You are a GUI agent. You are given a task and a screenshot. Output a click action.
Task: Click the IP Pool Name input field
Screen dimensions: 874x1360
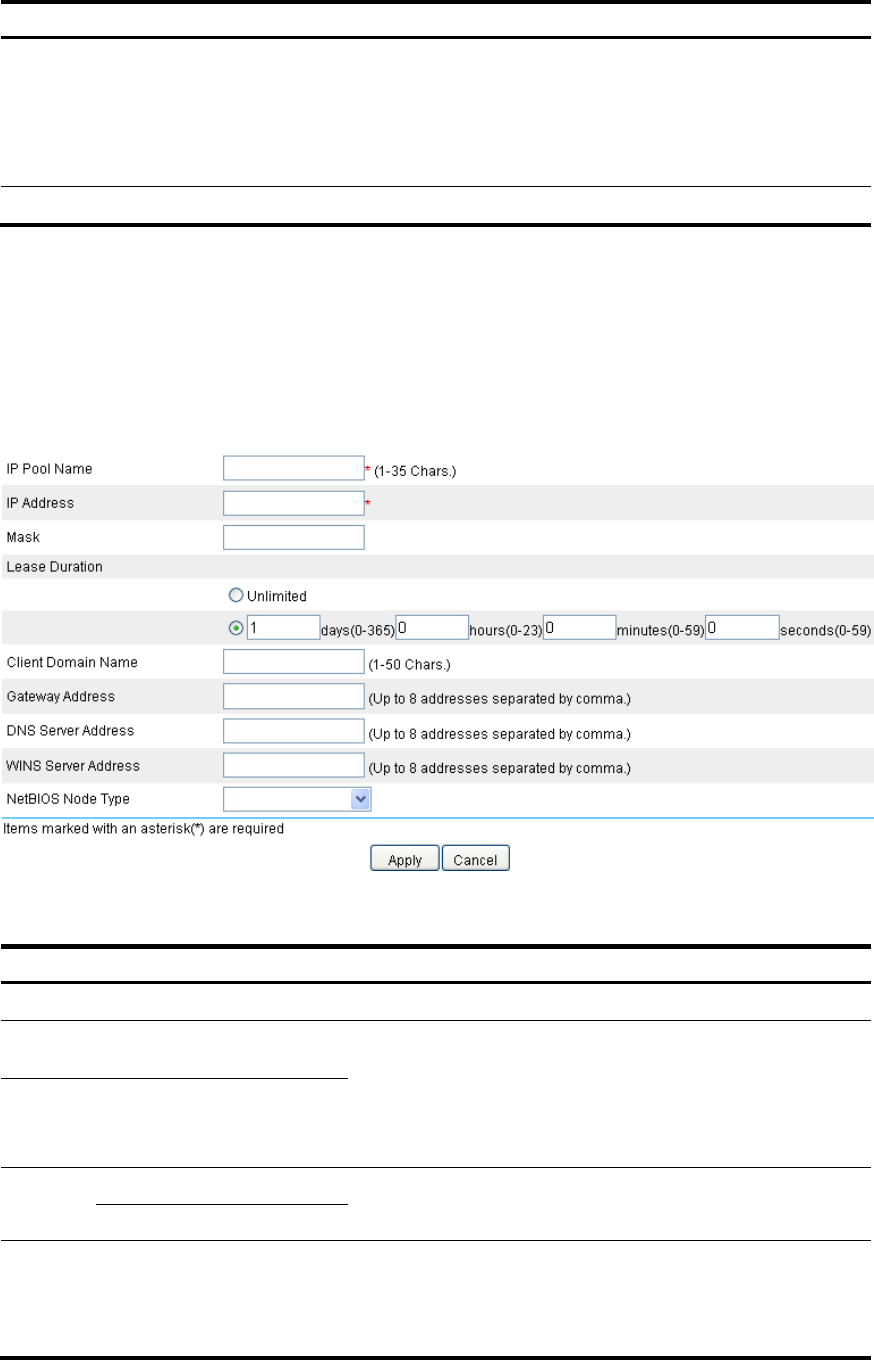pyautogui.click(x=293, y=468)
